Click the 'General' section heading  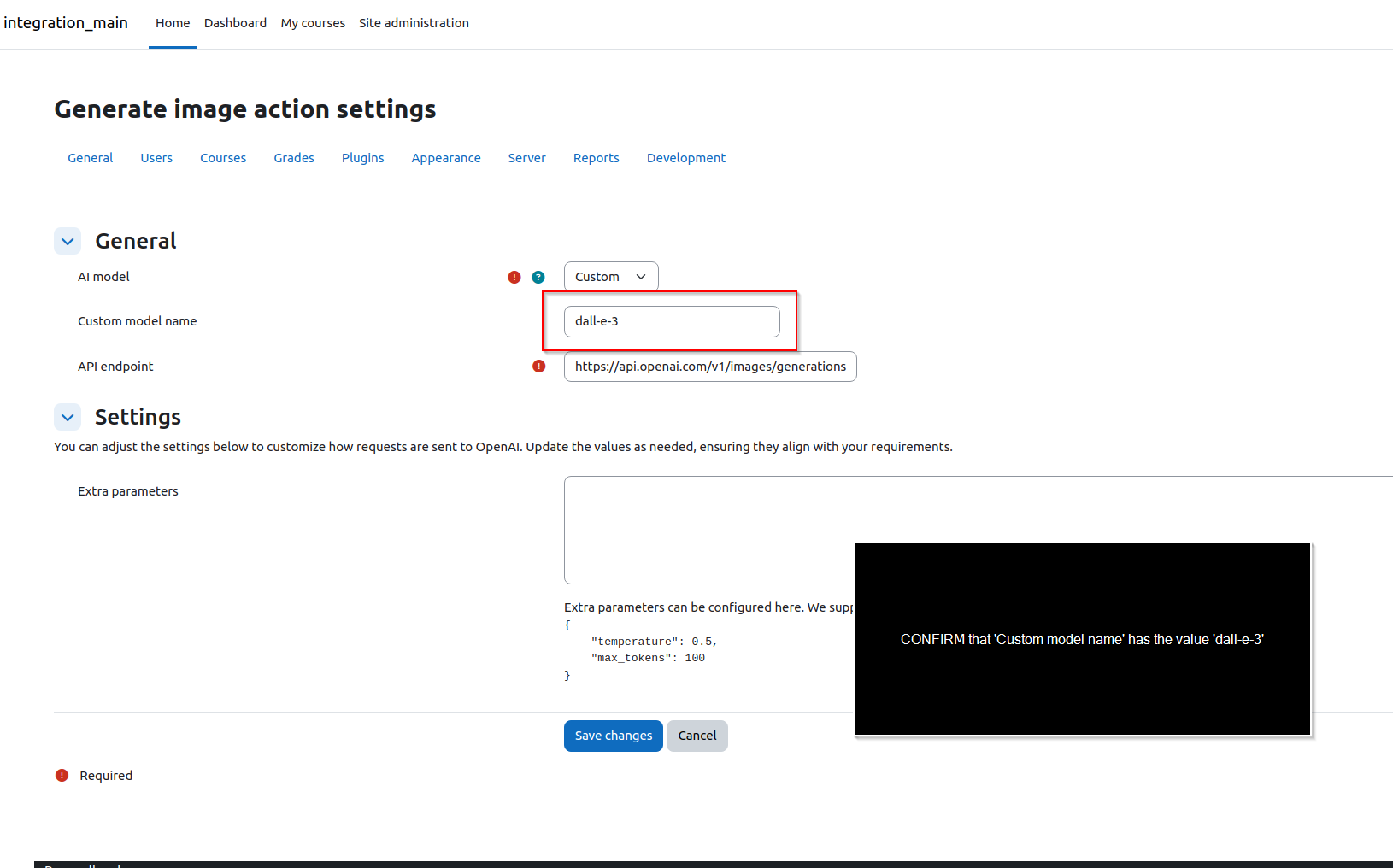tap(136, 241)
